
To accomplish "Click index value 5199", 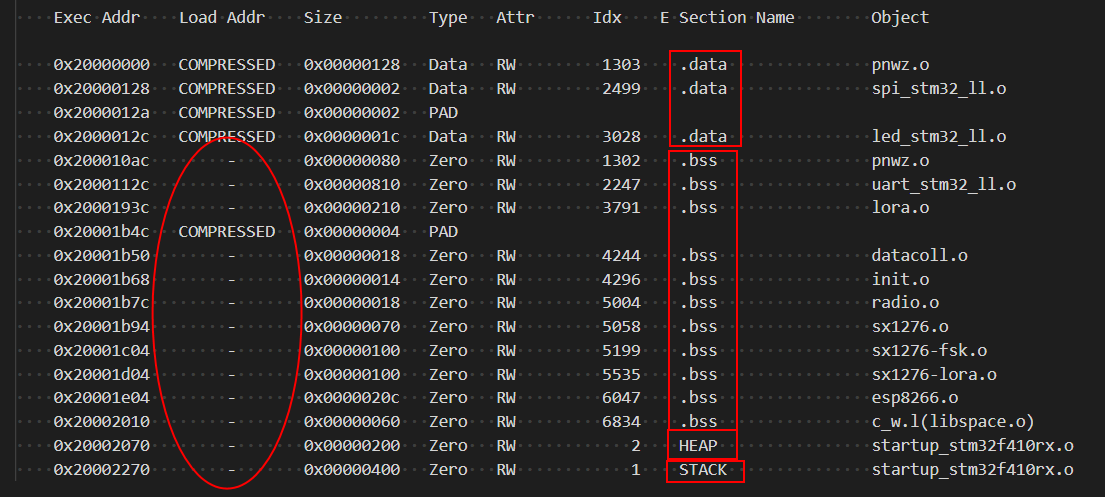I will 621,350.
